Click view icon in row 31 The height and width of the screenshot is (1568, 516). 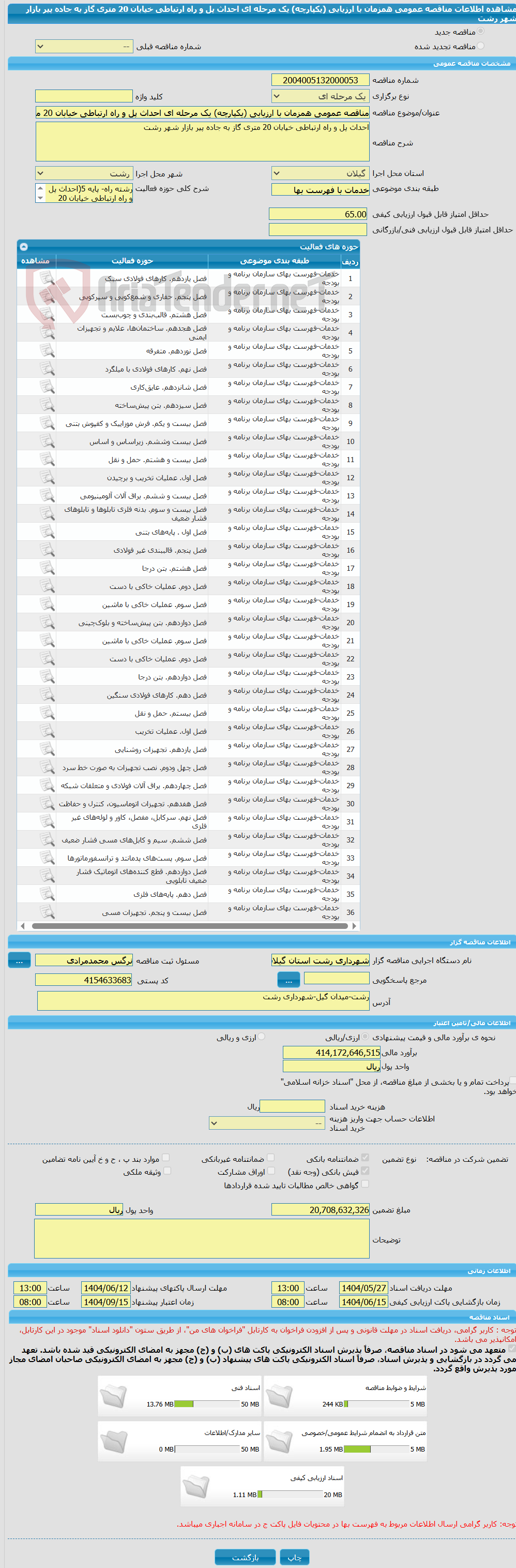pos(47,822)
